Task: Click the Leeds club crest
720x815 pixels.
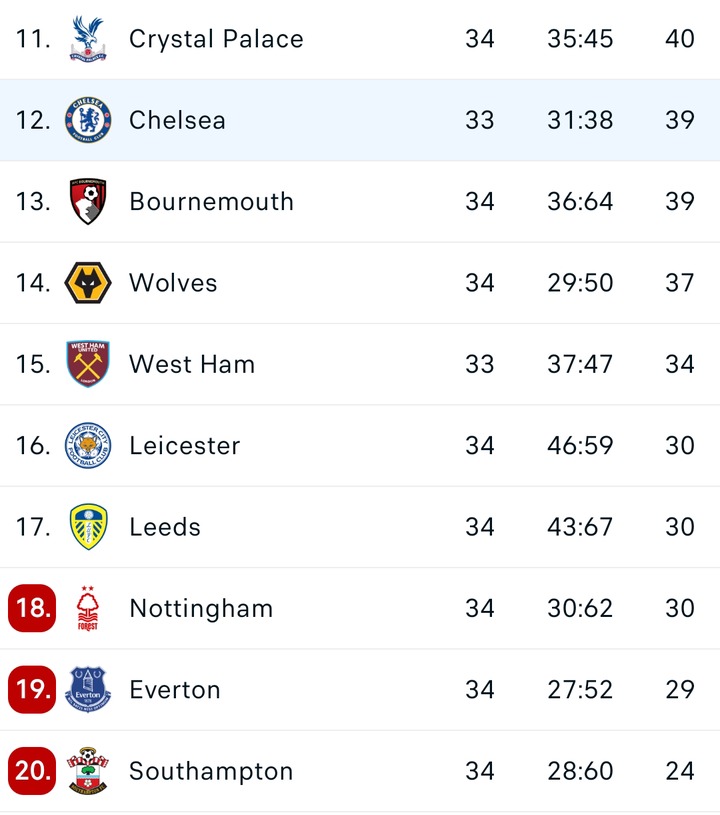Action: coord(88,527)
